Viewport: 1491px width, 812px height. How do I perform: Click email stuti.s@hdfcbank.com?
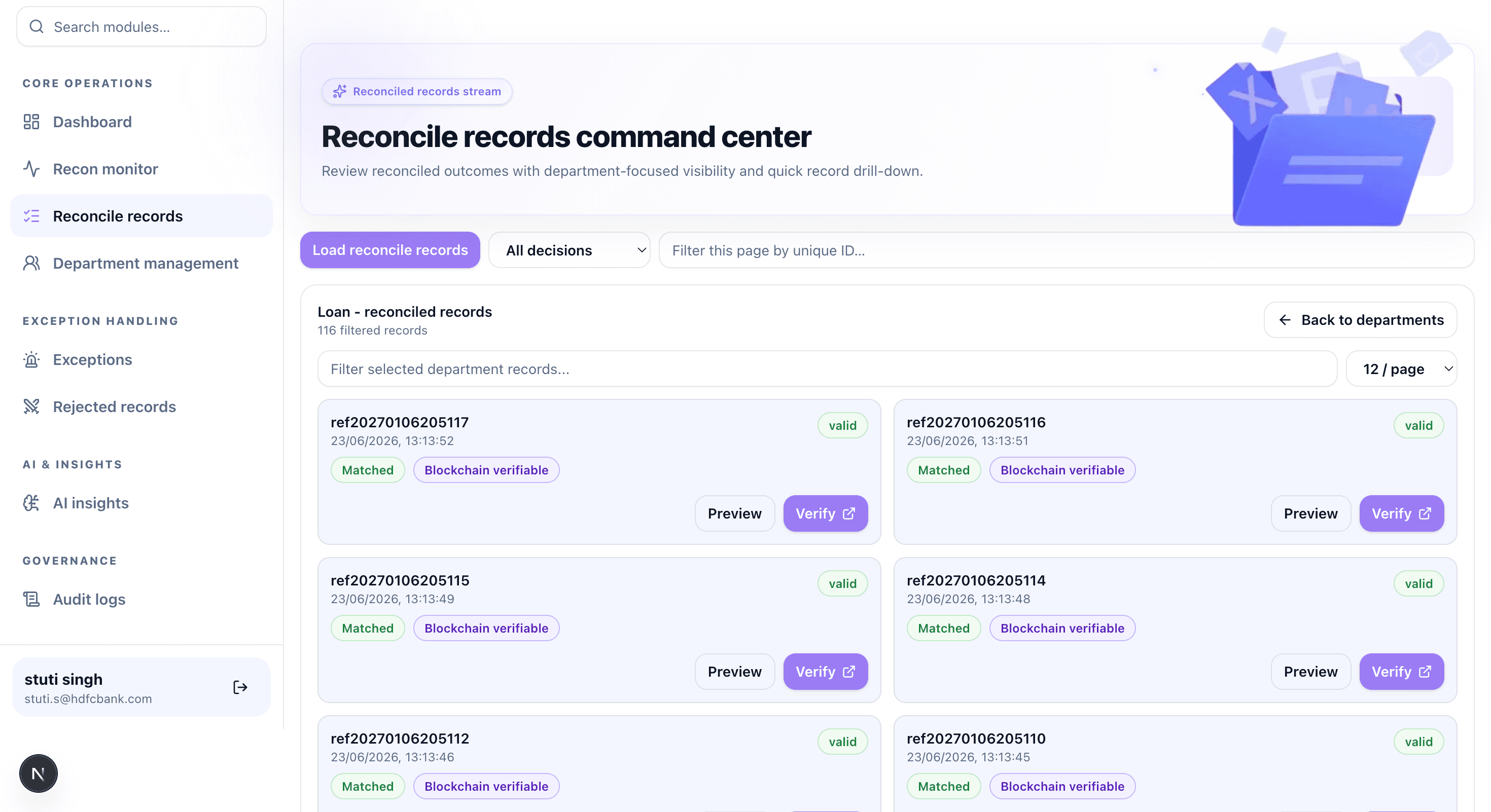coord(88,698)
